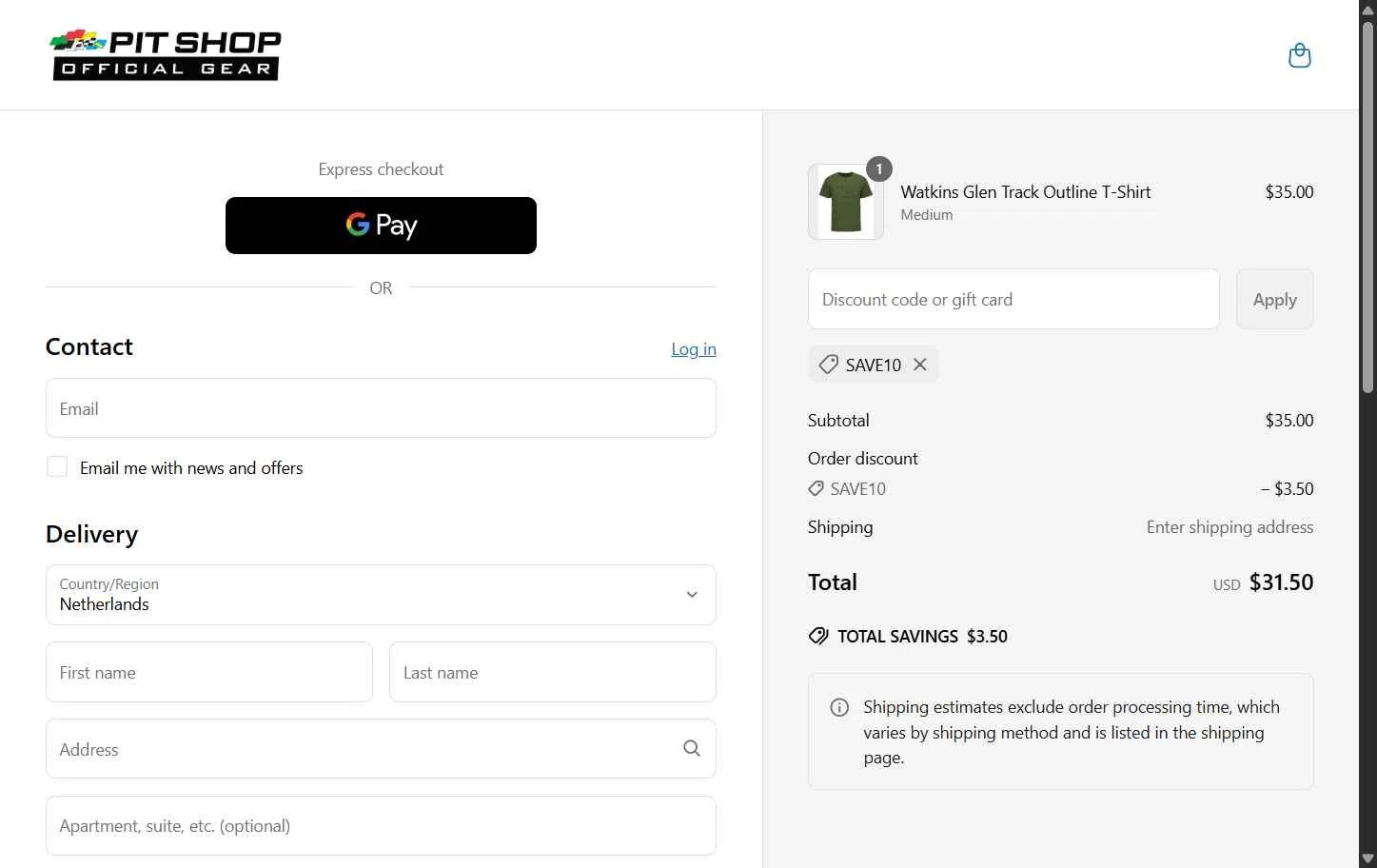Image resolution: width=1377 pixels, height=868 pixels.
Task: Focus the Address field
Action: (381, 749)
